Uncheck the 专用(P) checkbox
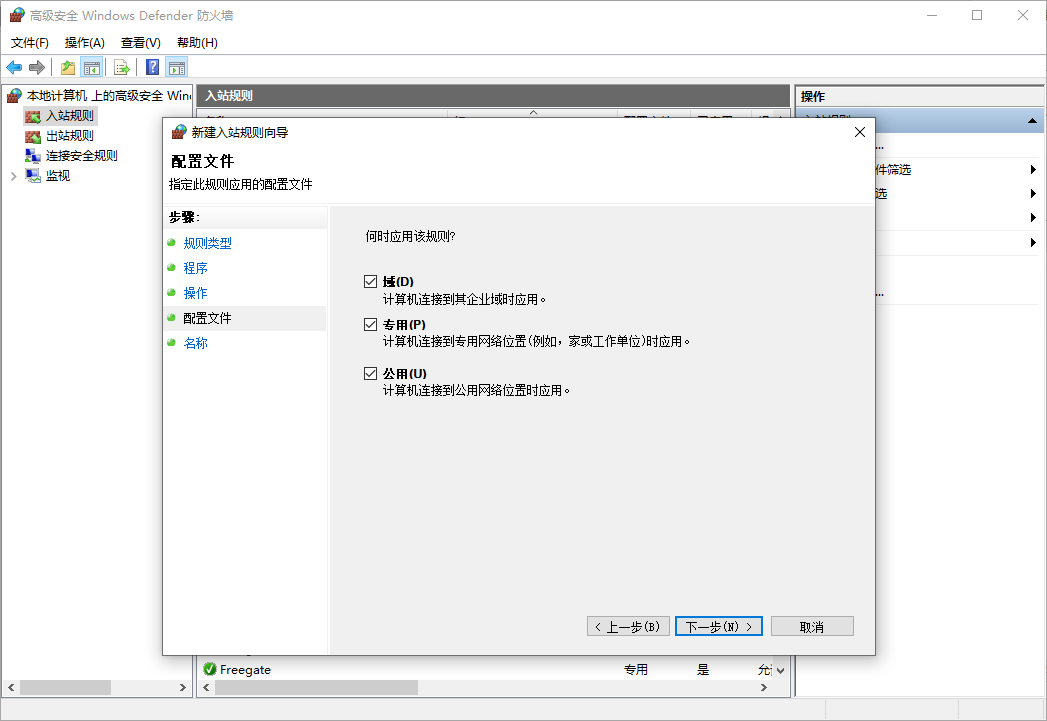 point(371,324)
